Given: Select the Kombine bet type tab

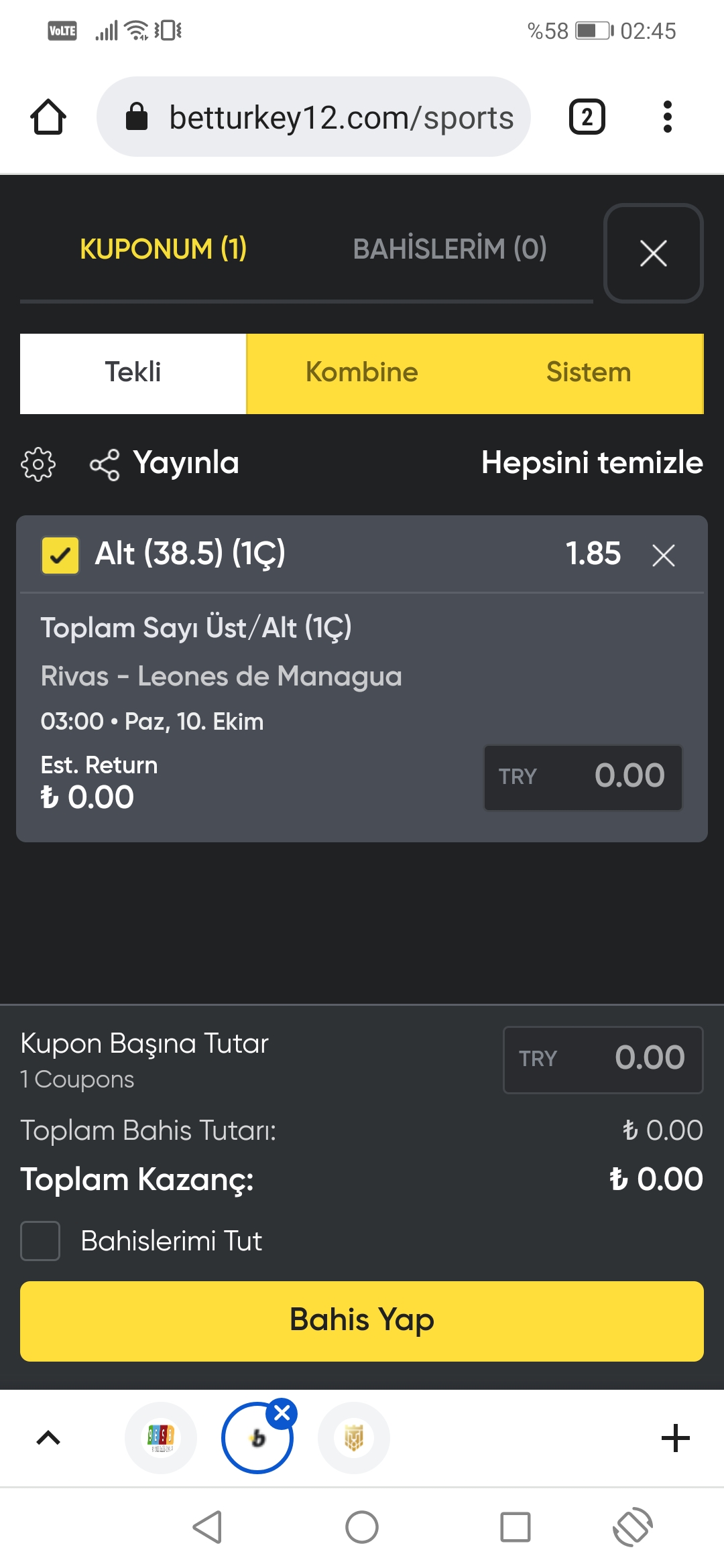Looking at the screenshot, I should (362, 373).
